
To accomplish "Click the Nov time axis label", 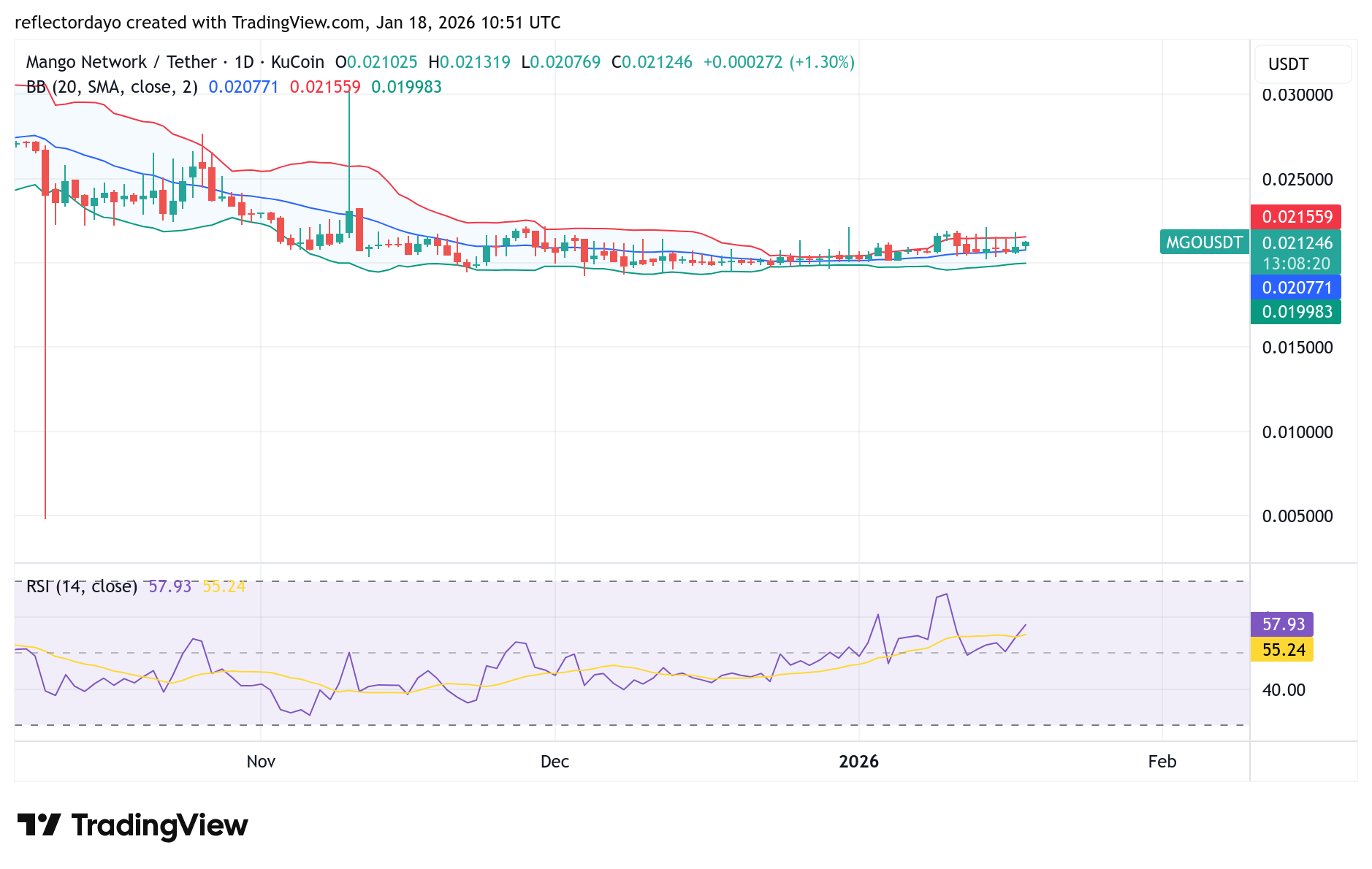I will [x=261, y=762].
